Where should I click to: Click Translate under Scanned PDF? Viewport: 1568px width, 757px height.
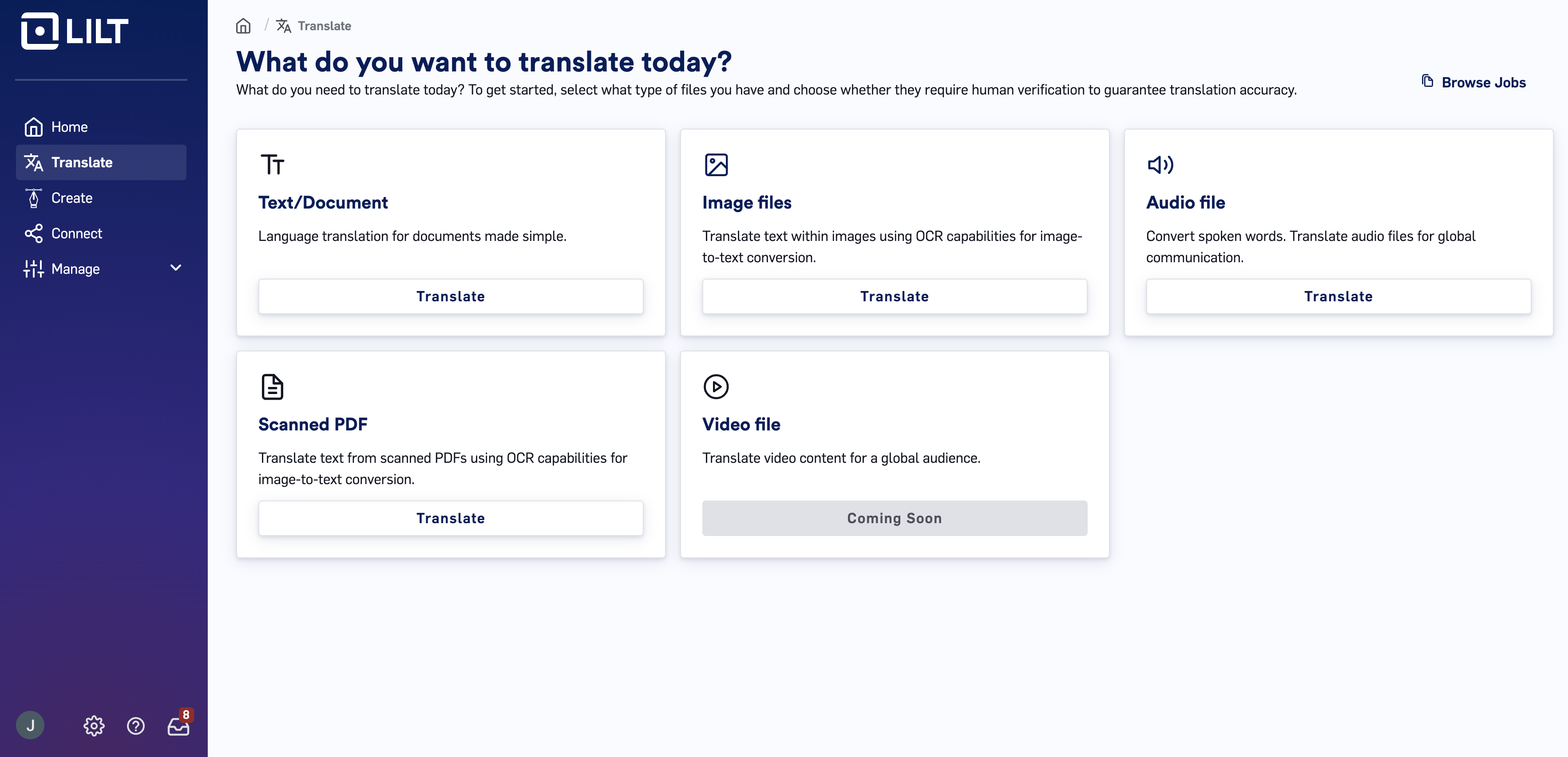[x=451, y=518]
